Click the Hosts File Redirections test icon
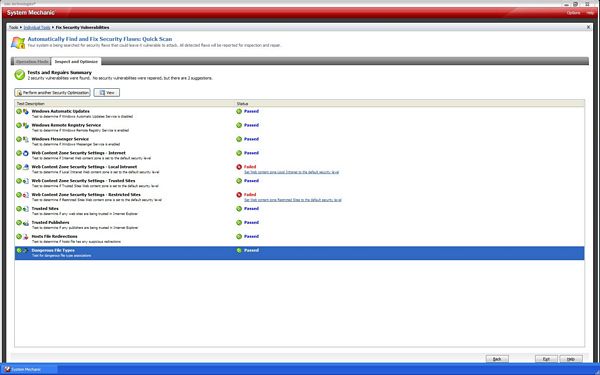Viewport: 600px width, 375px height. (x=26, y=237)
